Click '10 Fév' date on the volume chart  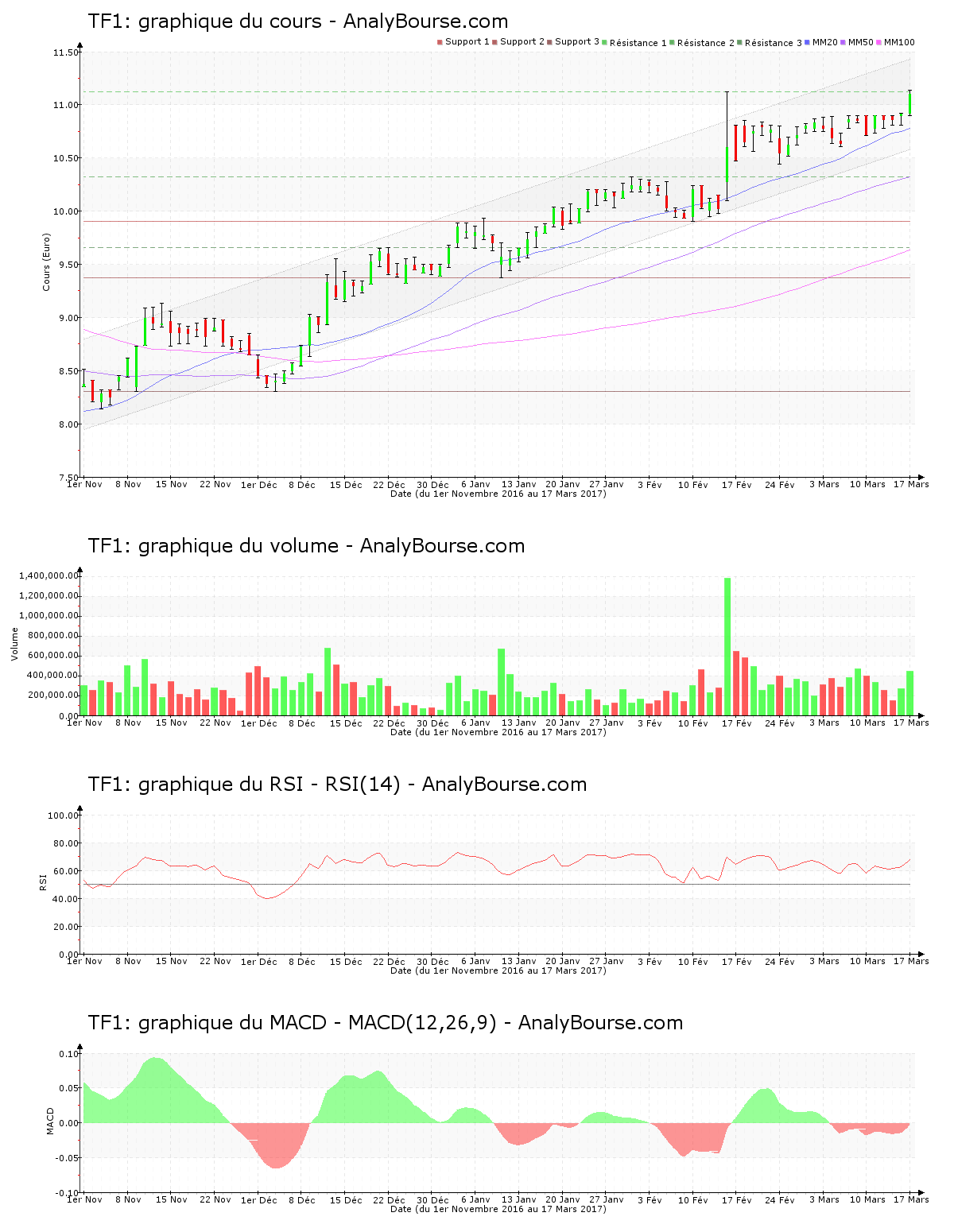[692, 723]
